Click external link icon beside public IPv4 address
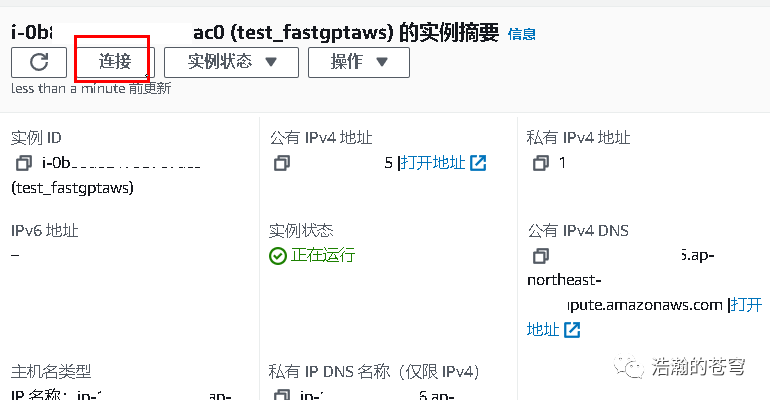This screenshot has width=770, height=400. click(x=478, y=163)
